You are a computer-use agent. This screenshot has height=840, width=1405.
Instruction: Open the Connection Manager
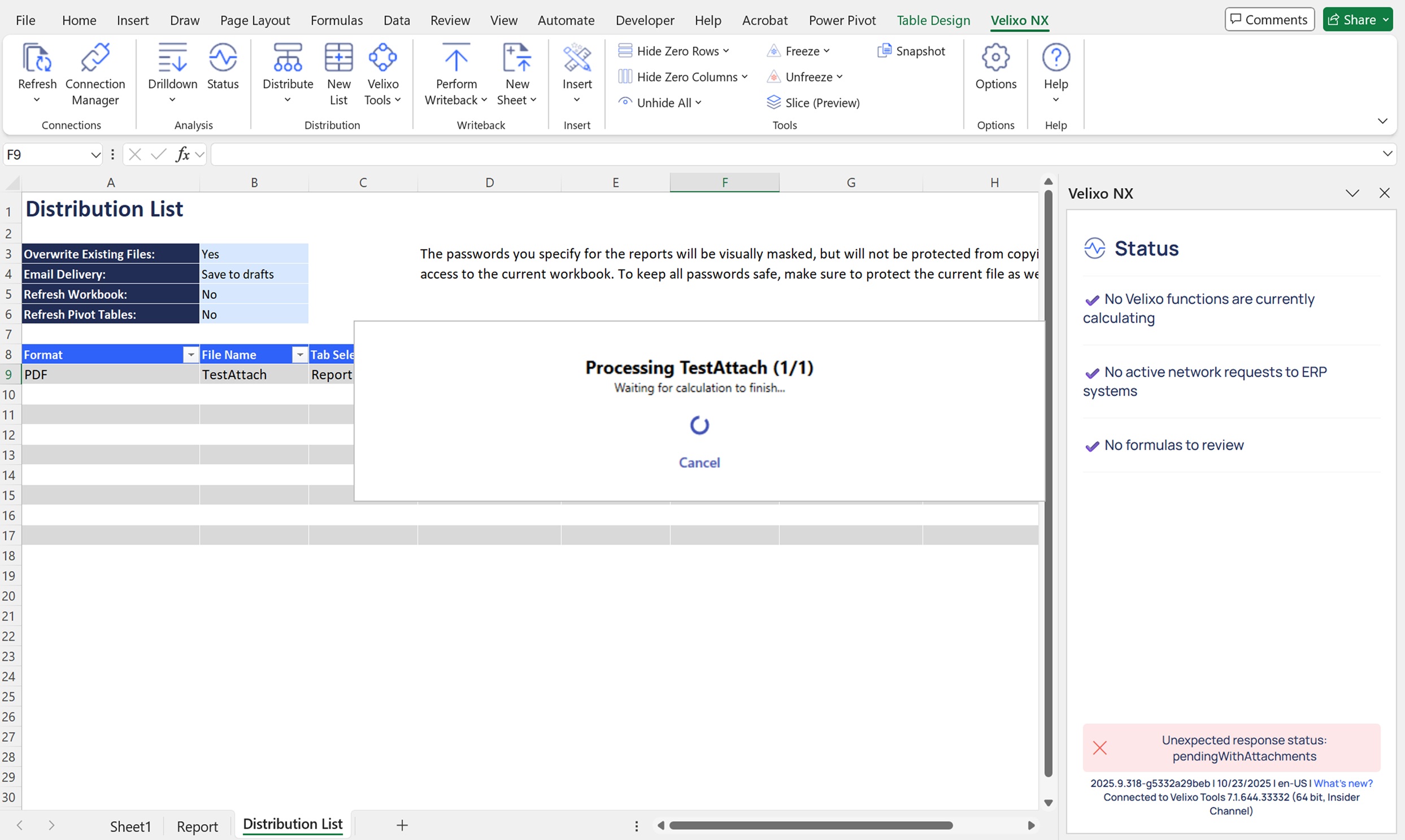point(94,73)
